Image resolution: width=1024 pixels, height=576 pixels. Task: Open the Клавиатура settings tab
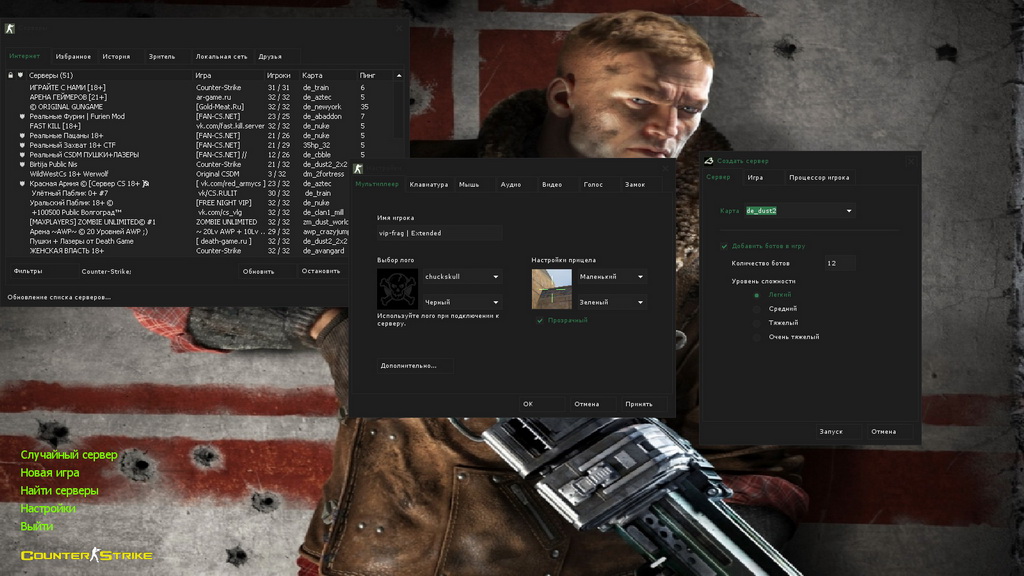click(x=428, y=185)
